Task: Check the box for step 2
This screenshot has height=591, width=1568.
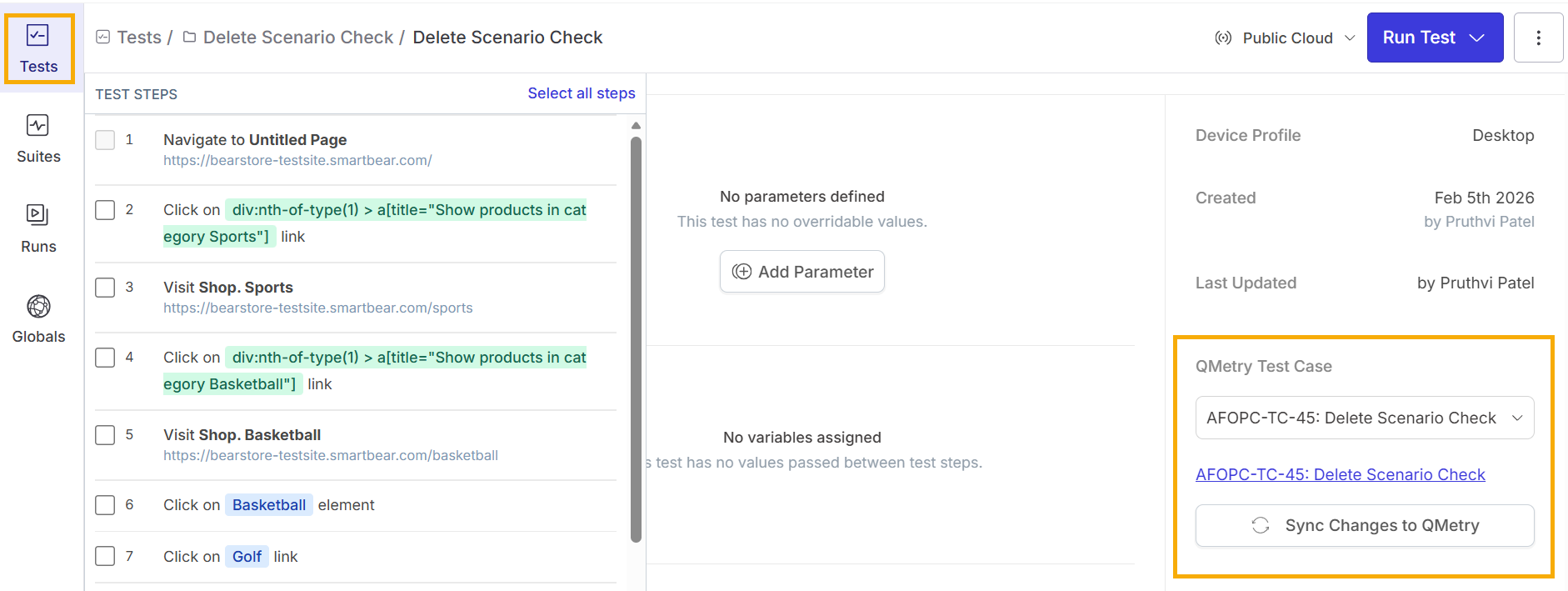Action: pyautogui.click(x=105, y=210)
